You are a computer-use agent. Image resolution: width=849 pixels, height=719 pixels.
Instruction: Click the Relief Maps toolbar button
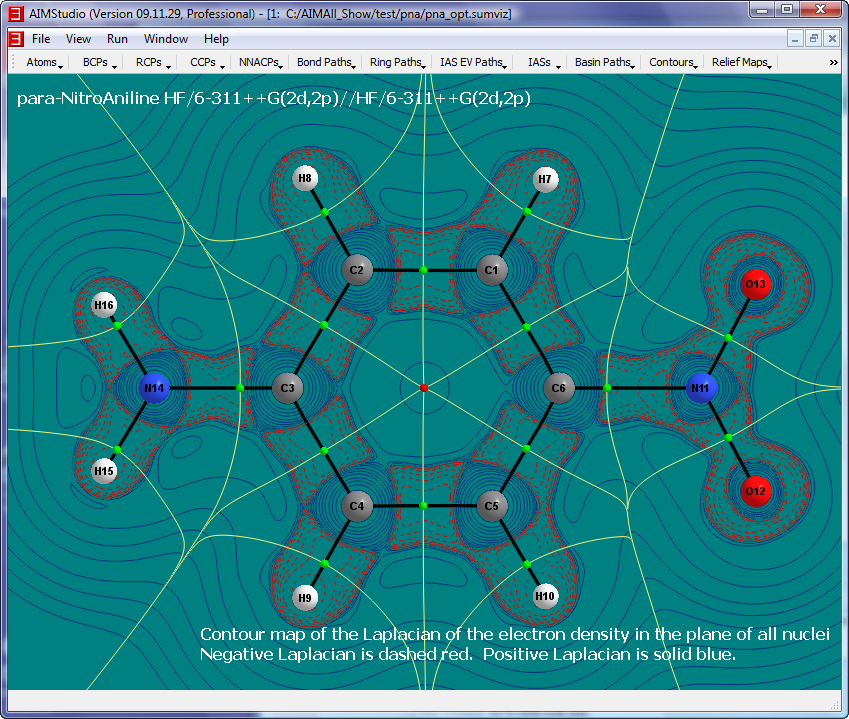point(741,62)
